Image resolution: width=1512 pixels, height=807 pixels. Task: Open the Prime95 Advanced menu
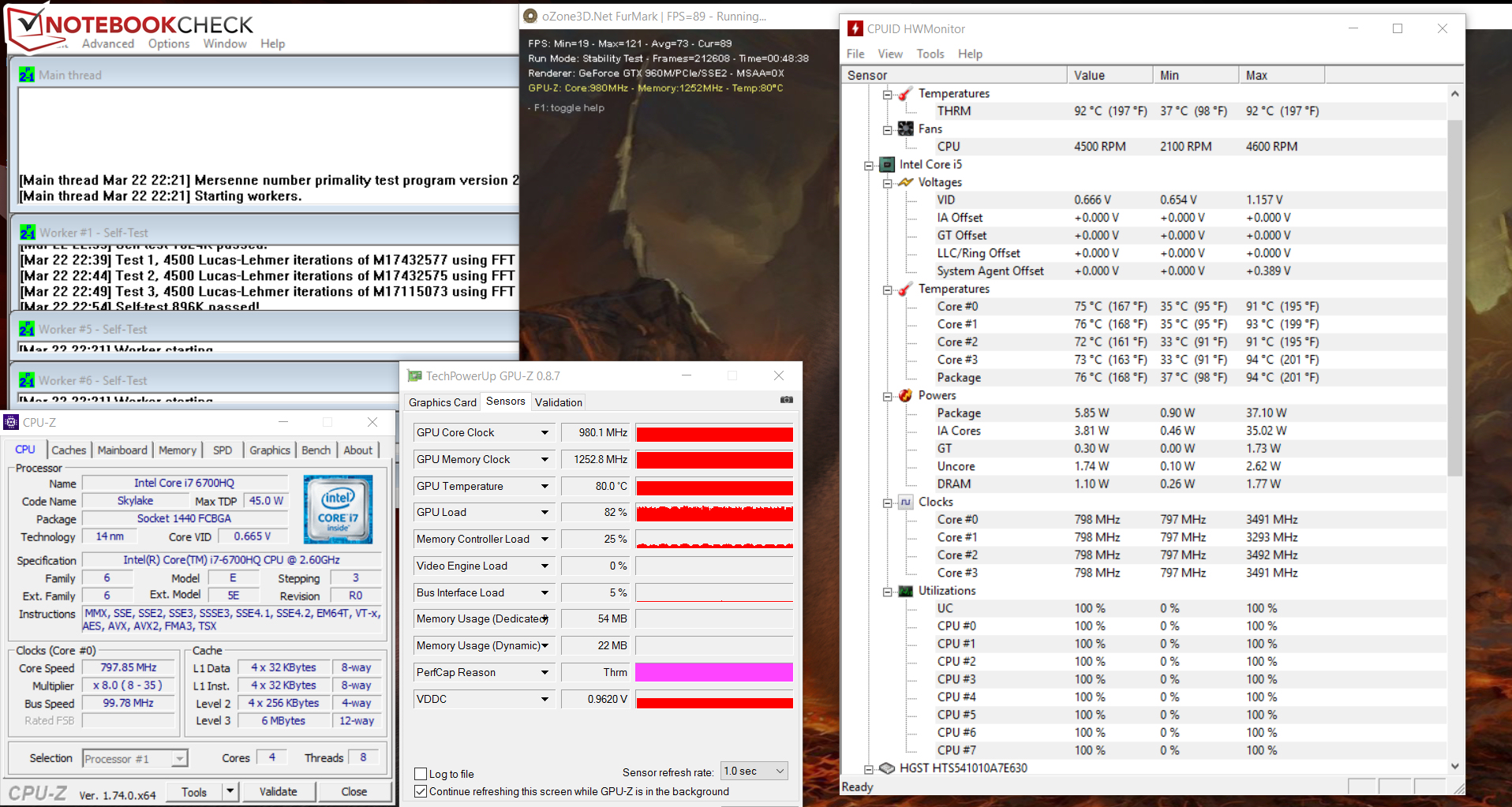108,43
